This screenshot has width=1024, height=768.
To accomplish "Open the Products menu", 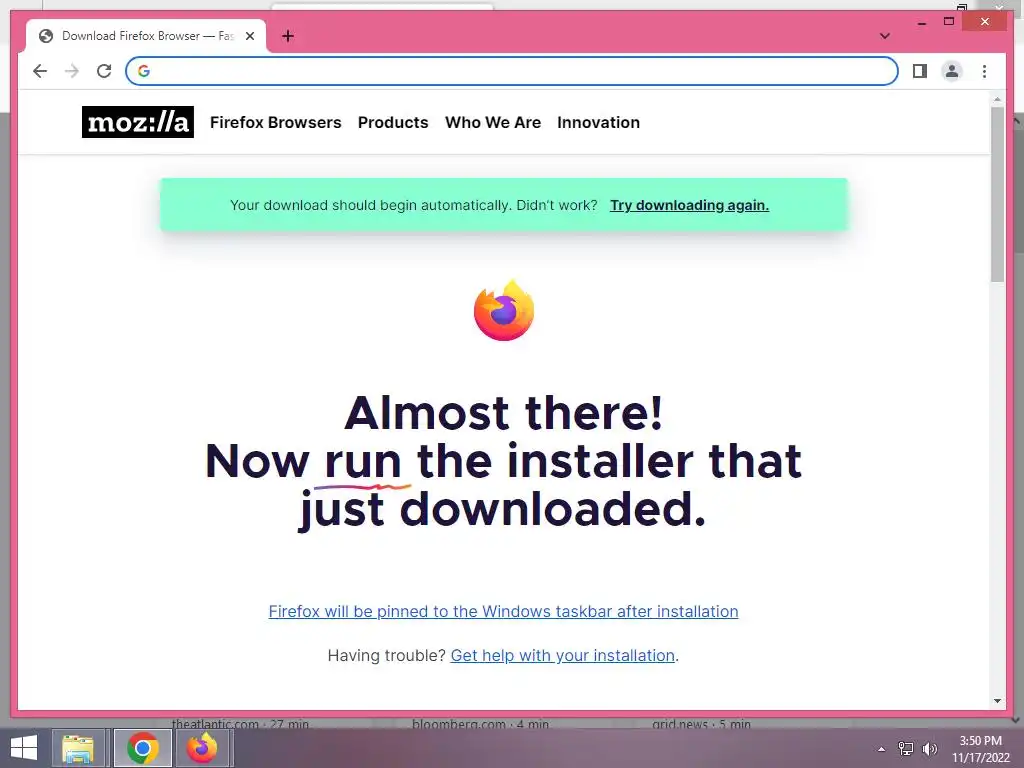I will point(393,122).
